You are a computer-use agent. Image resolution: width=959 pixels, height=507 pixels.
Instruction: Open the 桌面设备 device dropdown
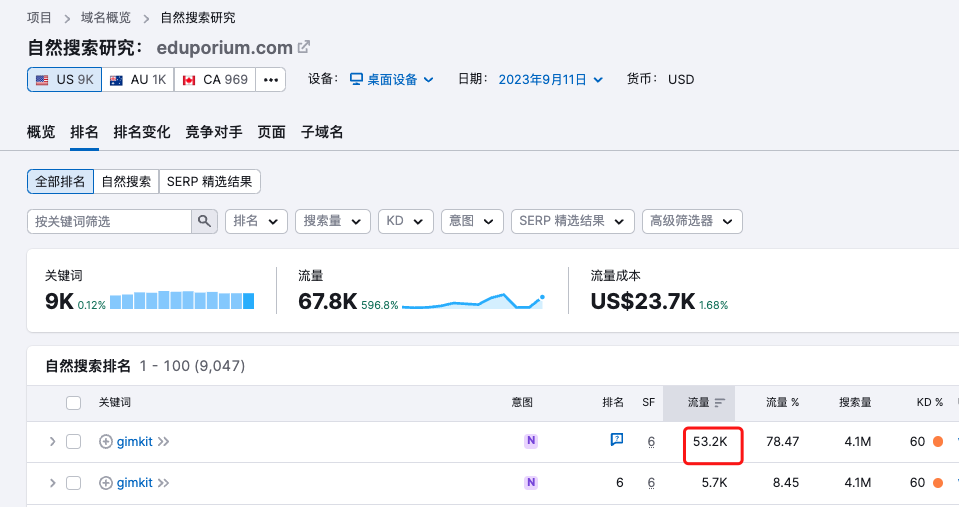391,80
